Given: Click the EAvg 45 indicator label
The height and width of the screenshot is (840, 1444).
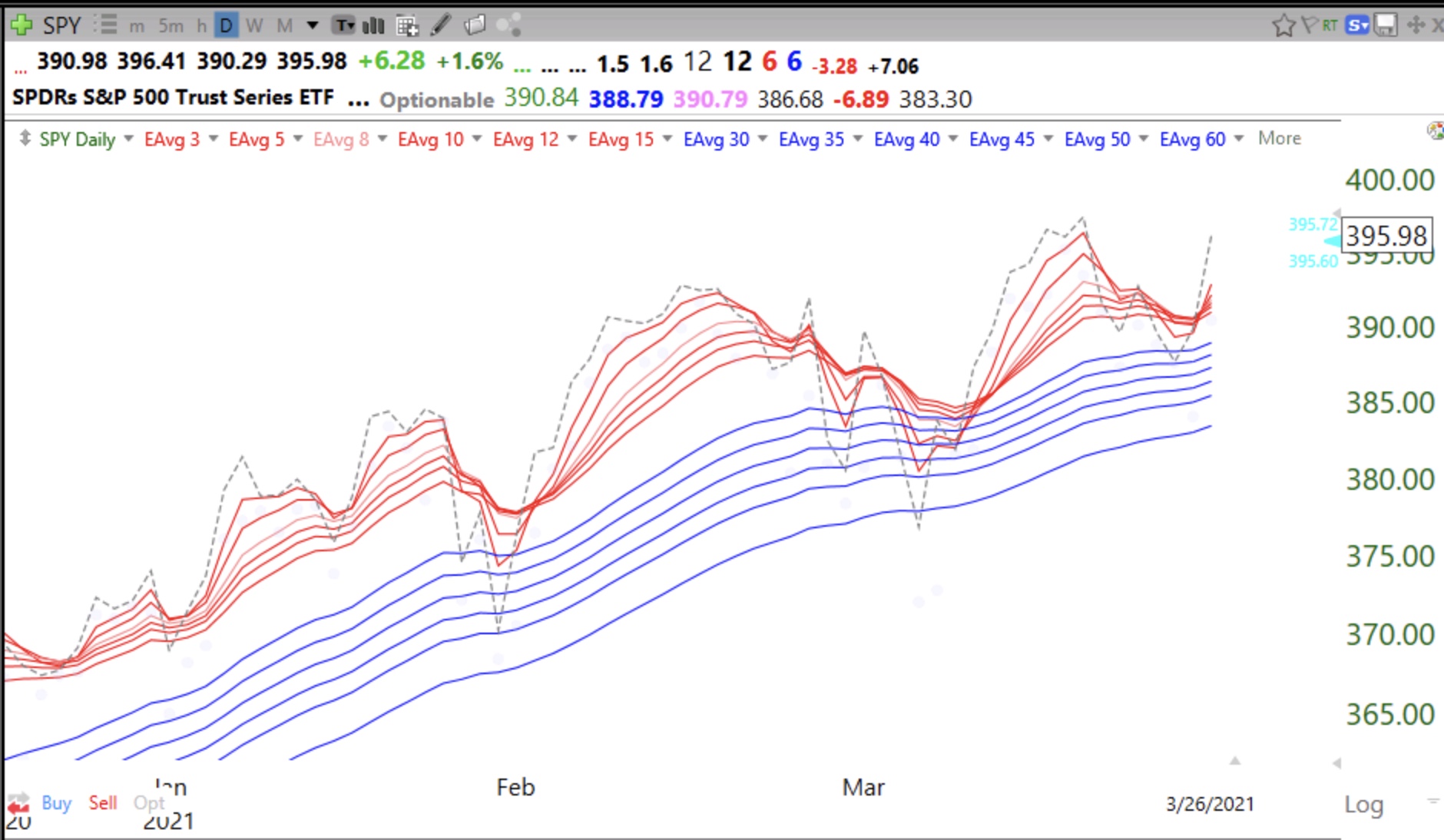Looking at the screenshot, I should click(x=1002, y=139).
